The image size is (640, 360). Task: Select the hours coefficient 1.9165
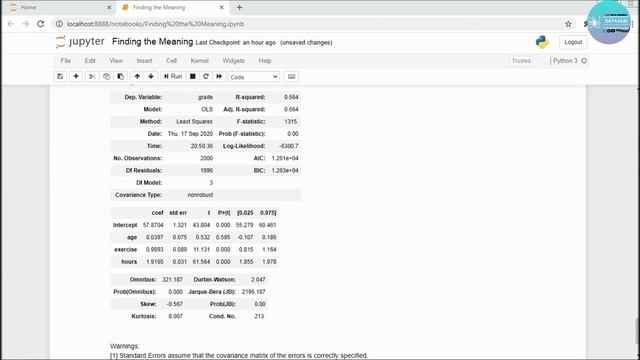pos(154,262)
